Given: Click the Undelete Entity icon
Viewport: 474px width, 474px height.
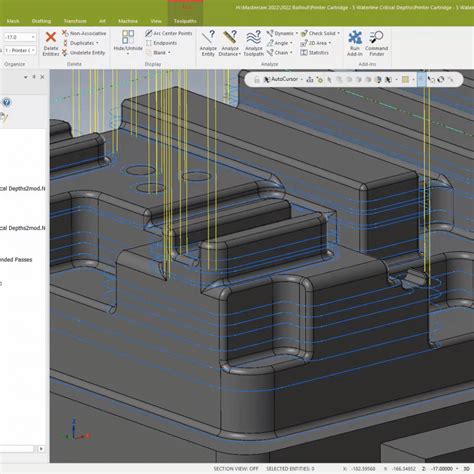Looking at the screenshot, I should click(x=65, y=53).
